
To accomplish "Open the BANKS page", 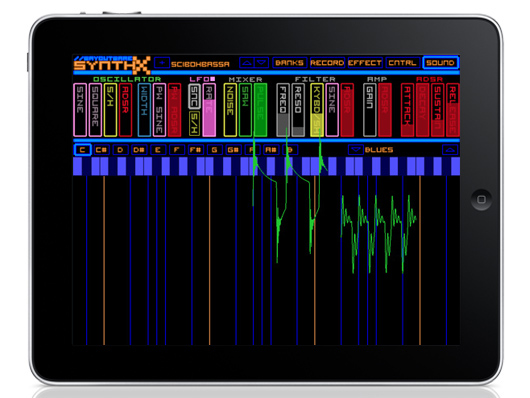I will [289, 63].
